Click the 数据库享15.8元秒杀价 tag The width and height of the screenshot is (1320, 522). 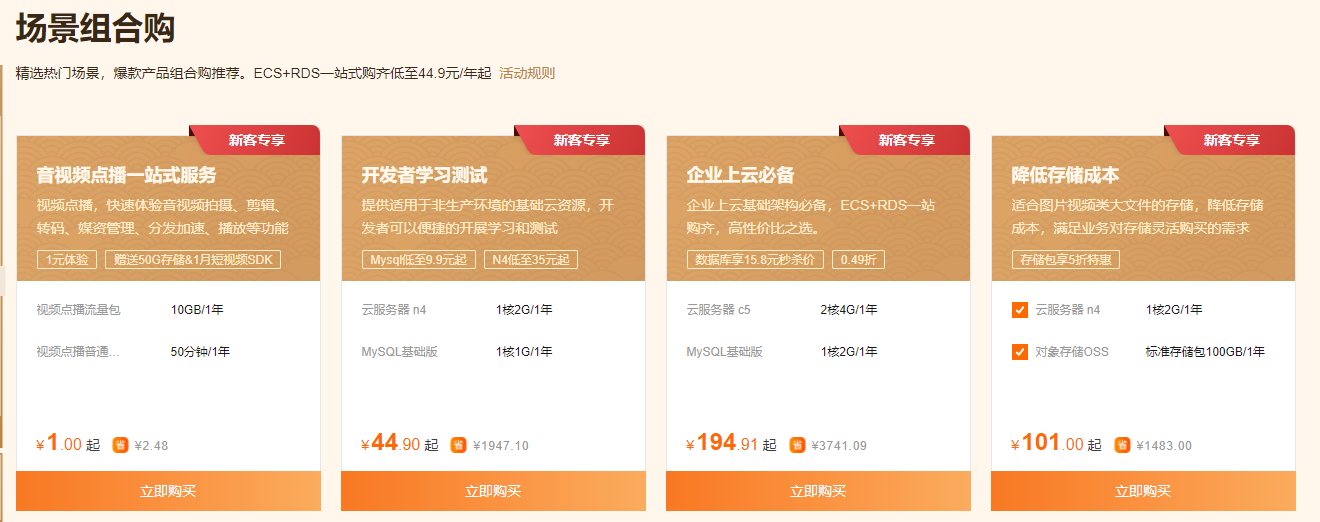tap(755, 260)
